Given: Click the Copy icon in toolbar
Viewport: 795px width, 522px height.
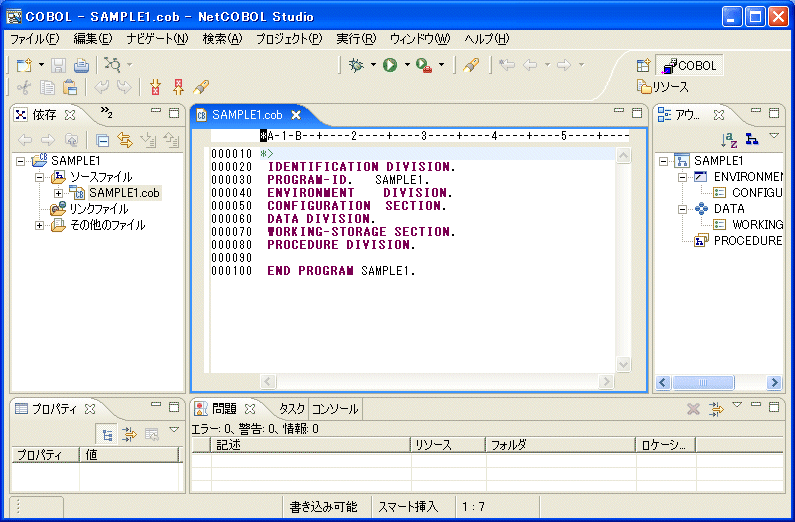Looking at the screenshot, I should [x=47, y=88].
